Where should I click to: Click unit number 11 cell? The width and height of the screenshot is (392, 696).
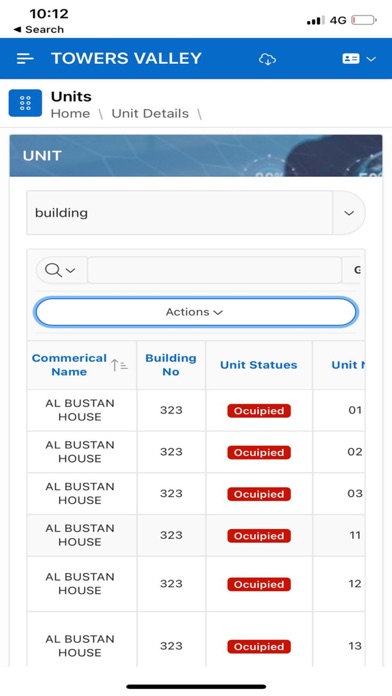pyautogui.click(x=355, y=535)
